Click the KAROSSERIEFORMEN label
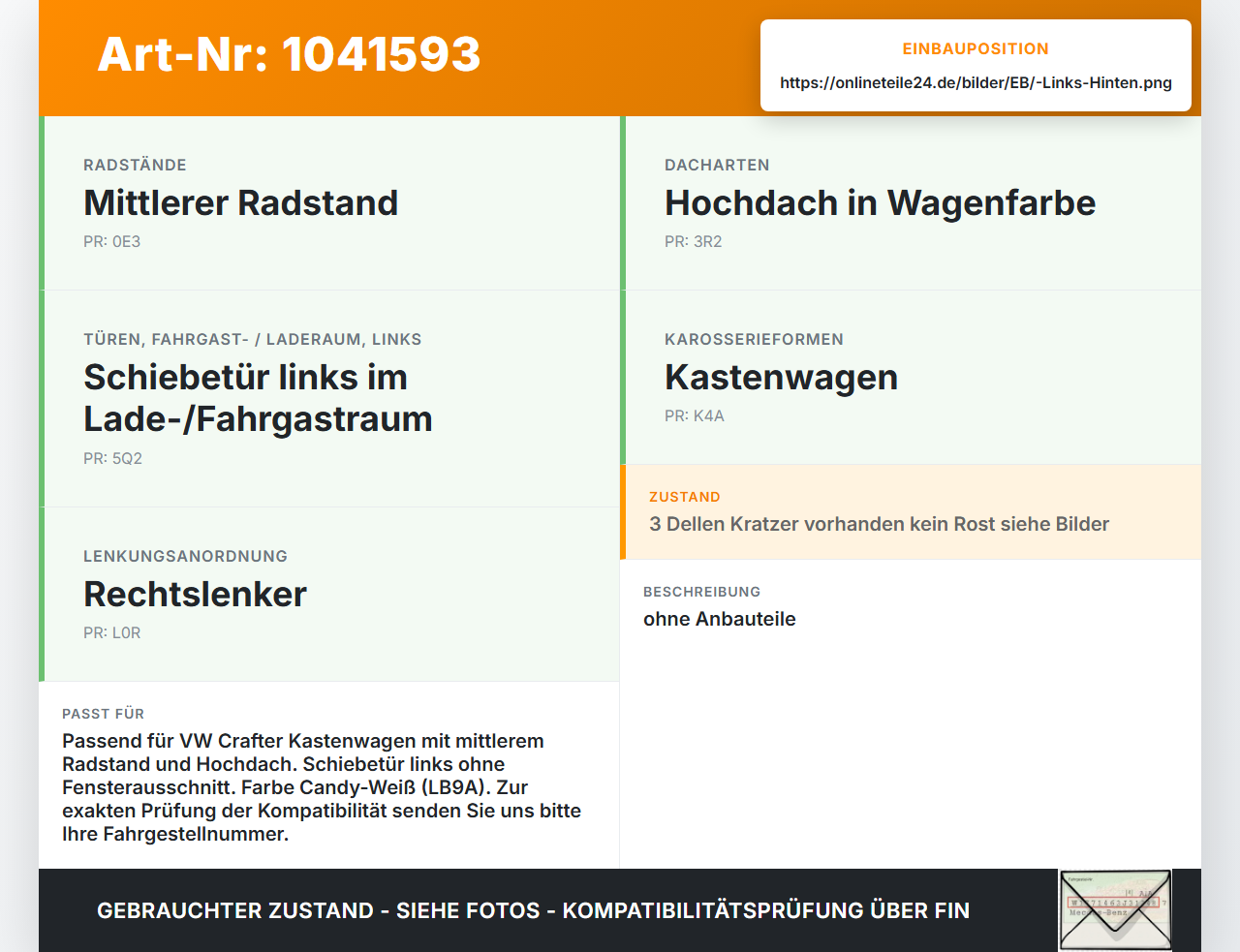The image size is (1240, 952). (754, 339)
